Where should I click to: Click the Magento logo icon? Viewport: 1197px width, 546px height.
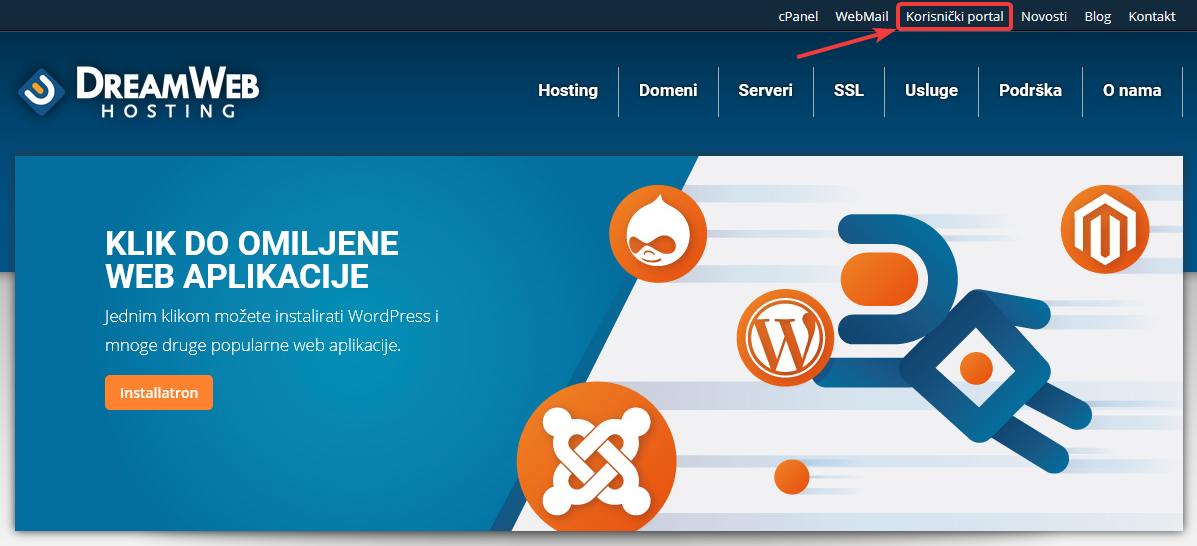point(1105,229)
